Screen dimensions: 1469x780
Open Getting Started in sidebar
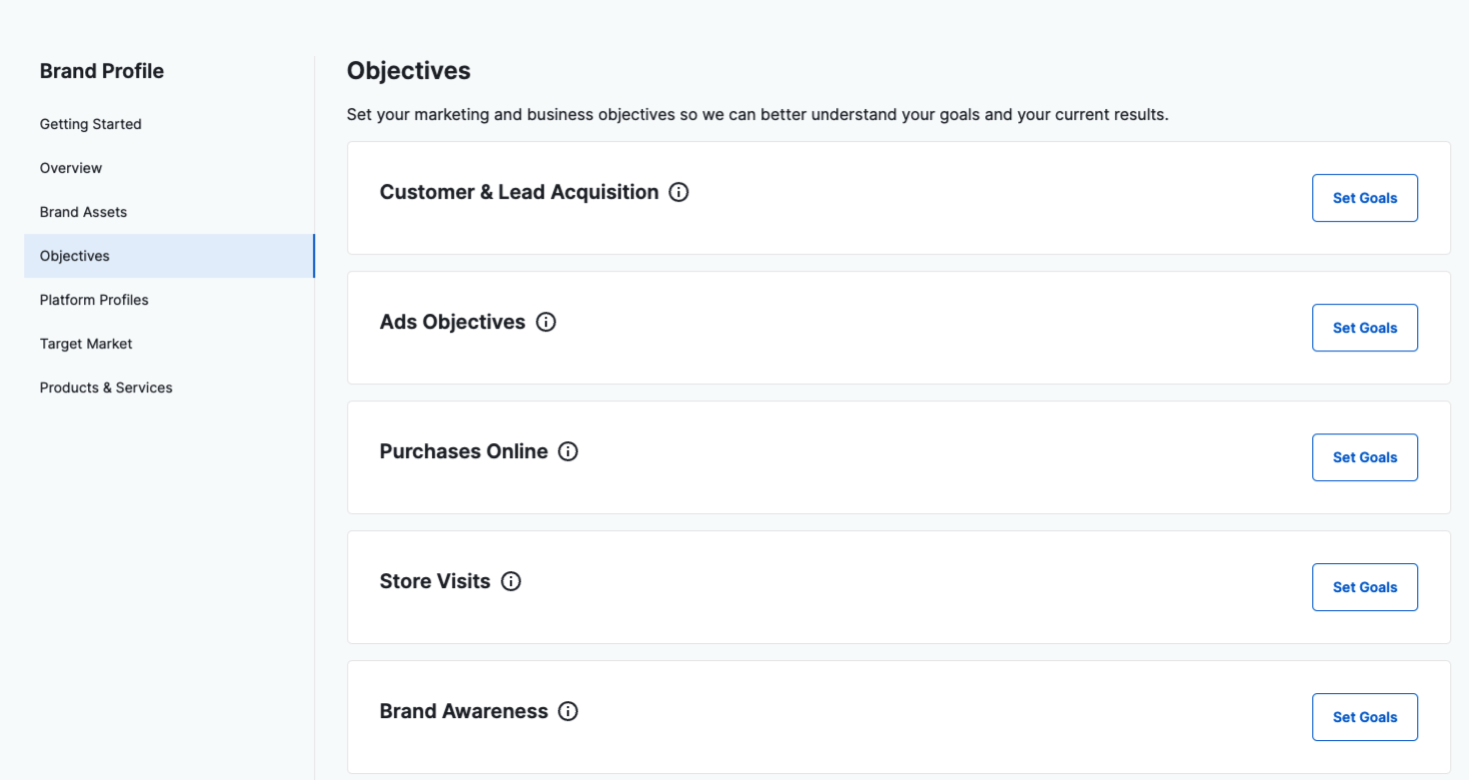[91, 124]
